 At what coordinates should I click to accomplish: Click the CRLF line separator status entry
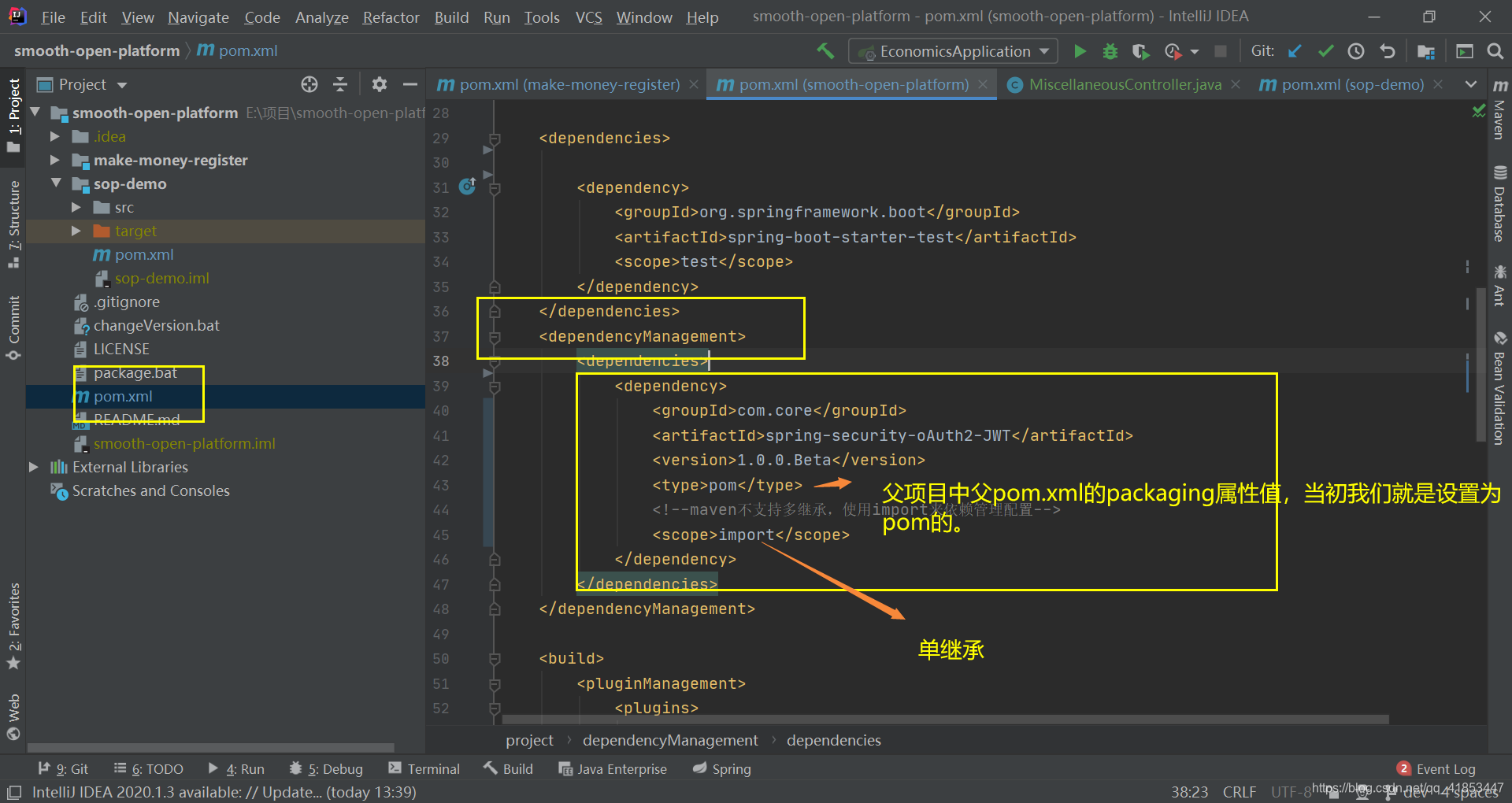[x=1240, y=792]
